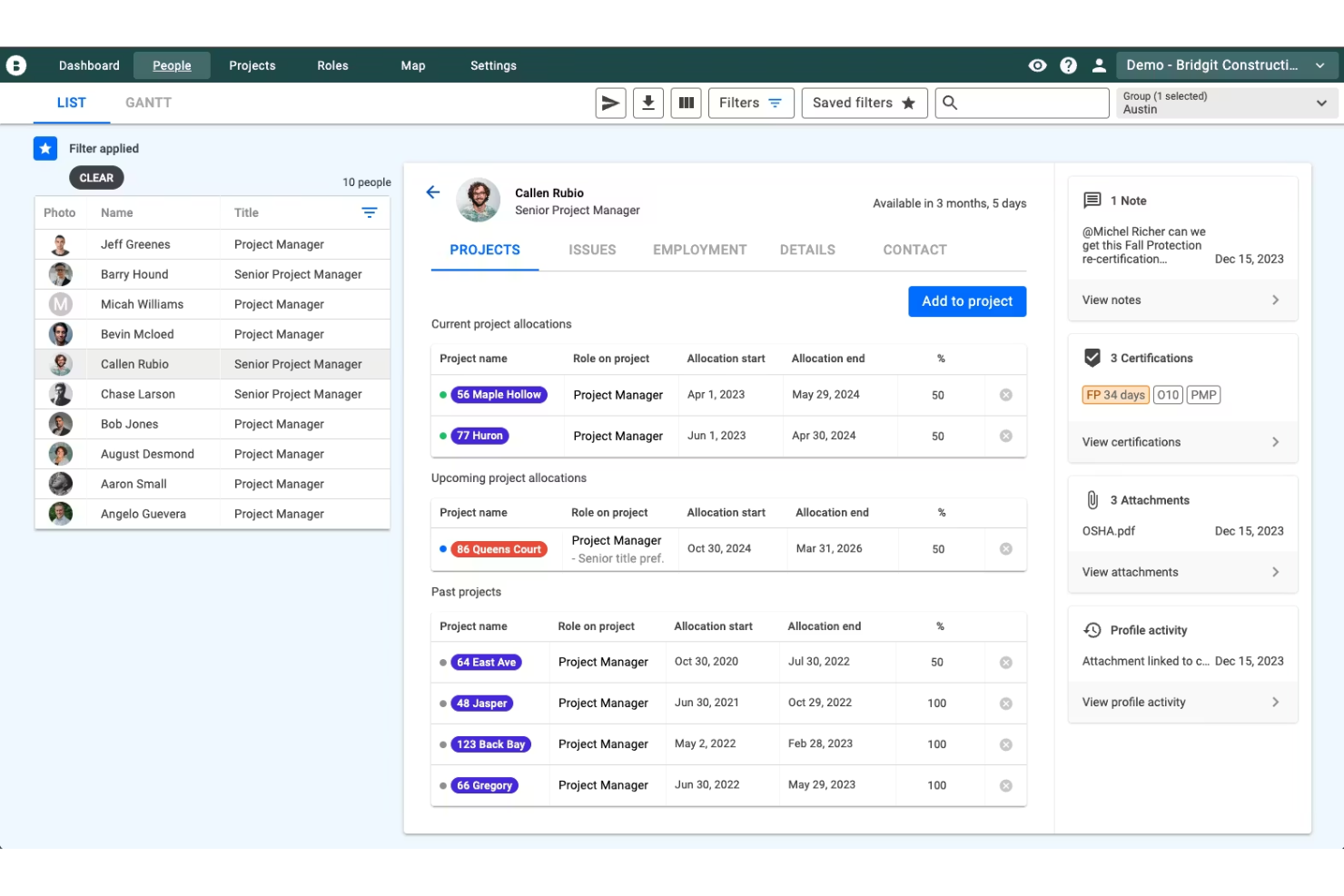The height and width of the screenshot is (896, 1344).
Task: Click the Add to project button
Action: pos(966,300)
